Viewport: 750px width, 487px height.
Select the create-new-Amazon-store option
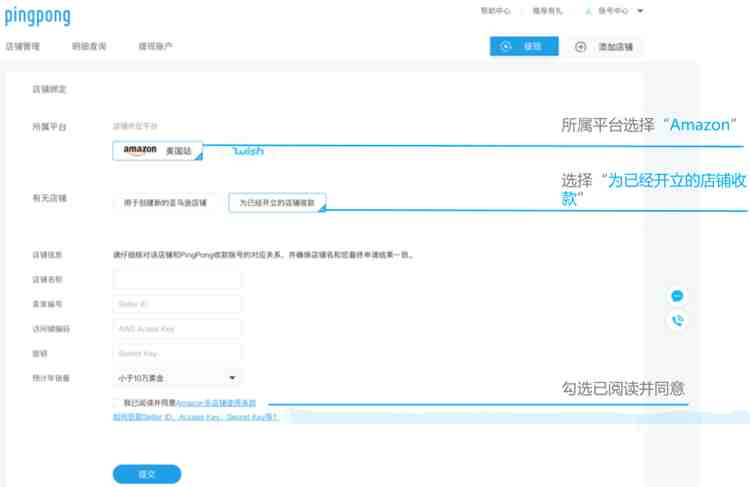[165, 203]
